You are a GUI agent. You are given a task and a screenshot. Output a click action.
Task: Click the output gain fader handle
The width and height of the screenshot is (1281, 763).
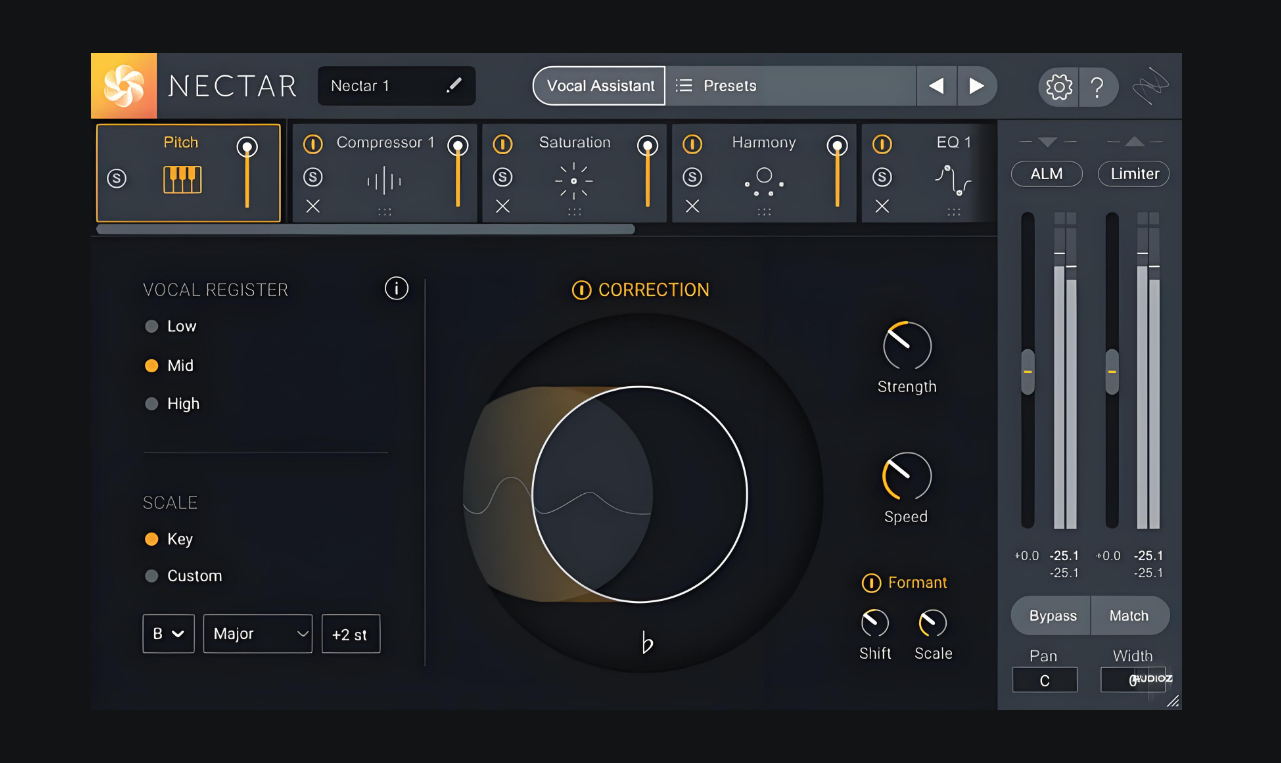(1112, 372)
